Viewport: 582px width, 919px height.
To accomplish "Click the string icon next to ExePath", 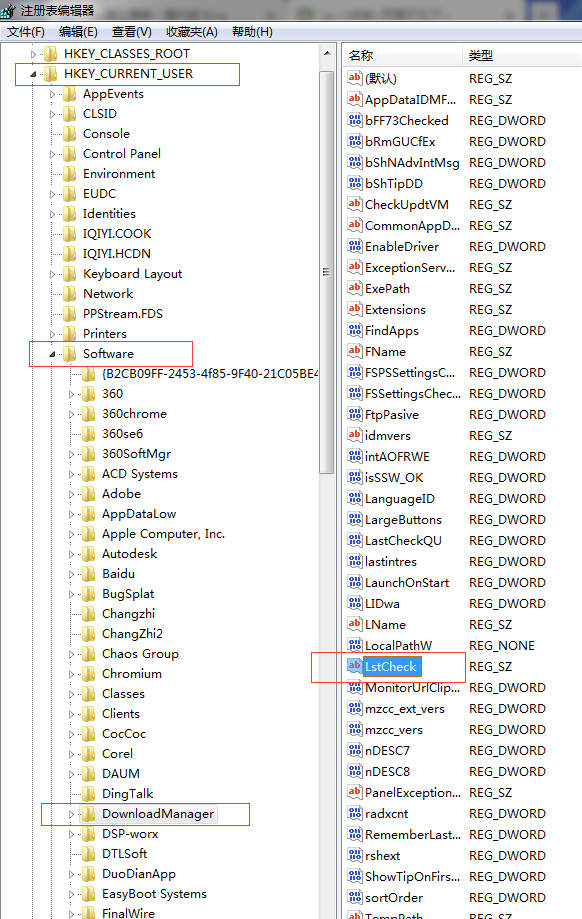I will (354, 288).
